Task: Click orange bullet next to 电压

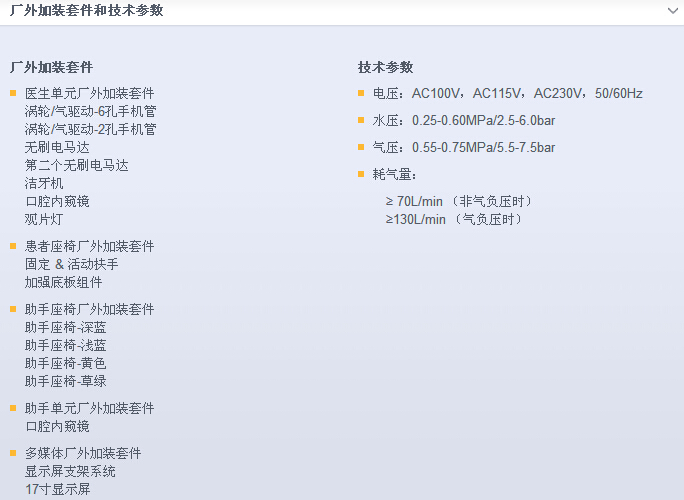Action: pos(362,93)
